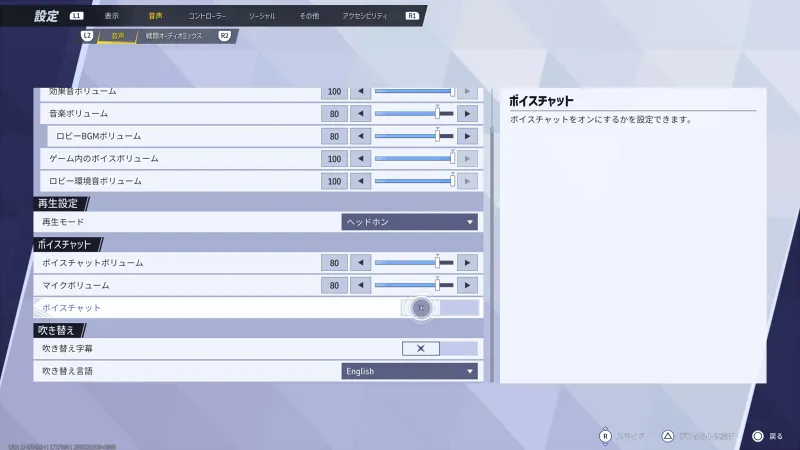Select the 吹き替え言語 row label
The height and width of the screenshot is (450, 800).
tap(67, 371)
